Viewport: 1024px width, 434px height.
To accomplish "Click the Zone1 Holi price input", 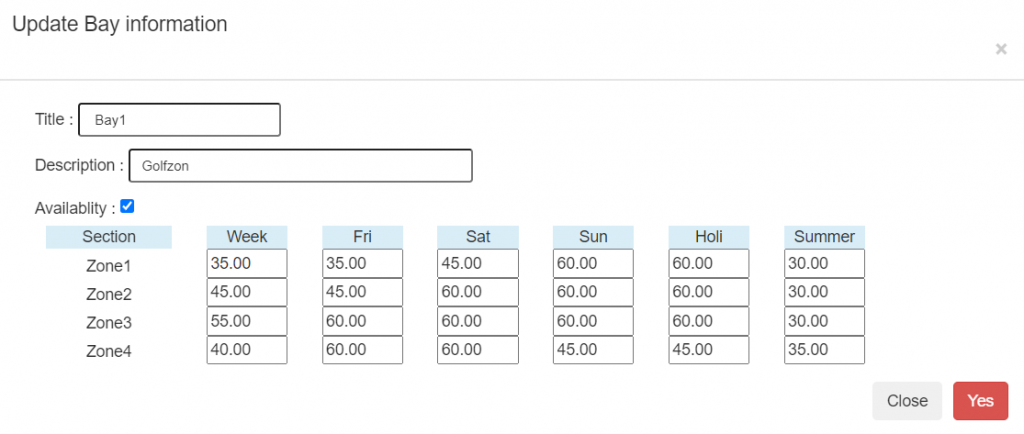I will [709, 264].
